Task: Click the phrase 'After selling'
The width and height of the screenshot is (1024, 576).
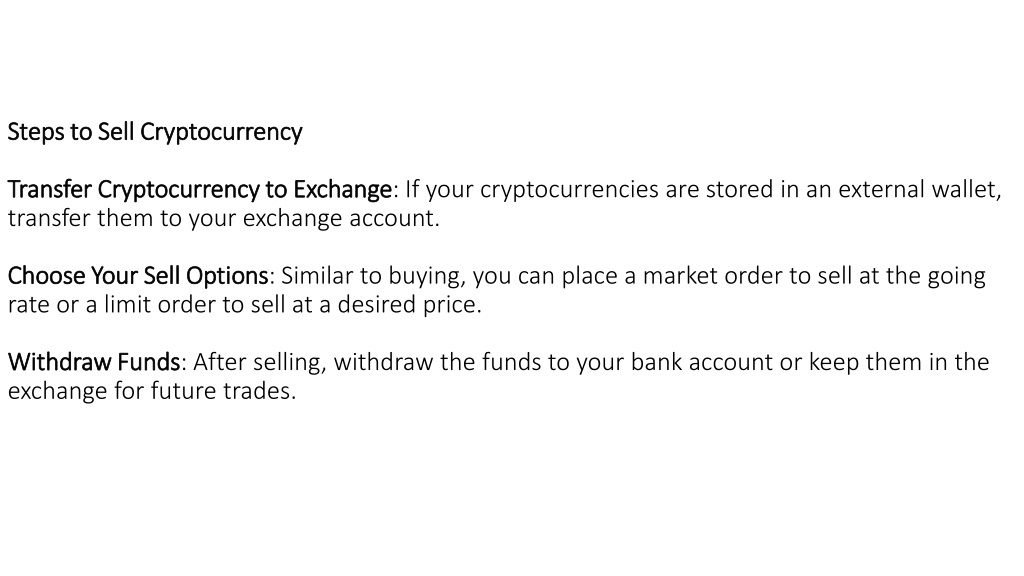Action: tap(259, 362)
